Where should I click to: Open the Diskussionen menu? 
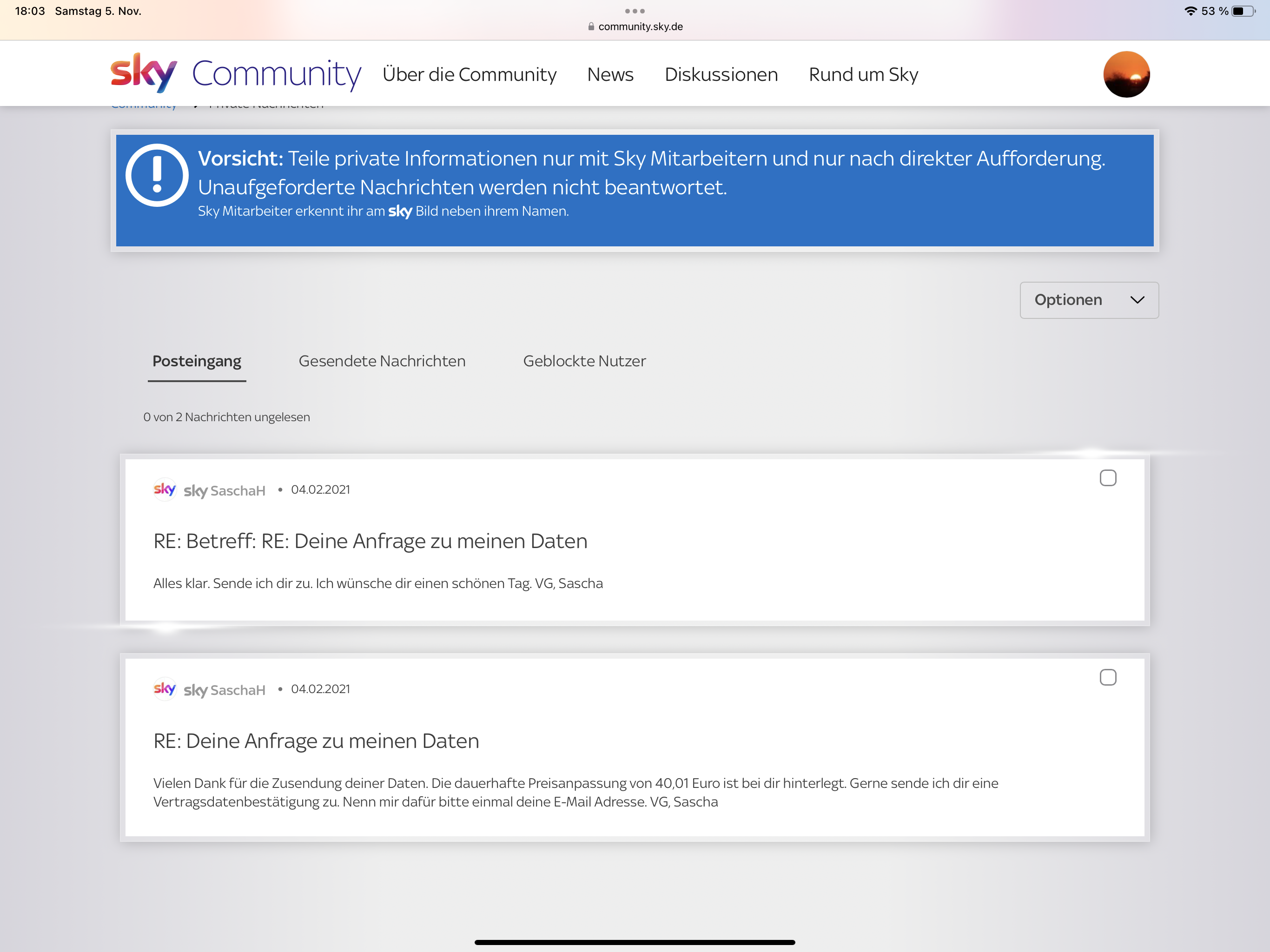pos(721,75)
